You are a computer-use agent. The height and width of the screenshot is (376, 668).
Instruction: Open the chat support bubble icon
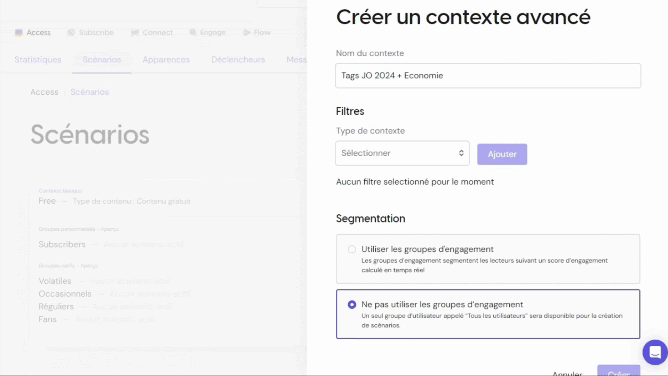(655, 352)
